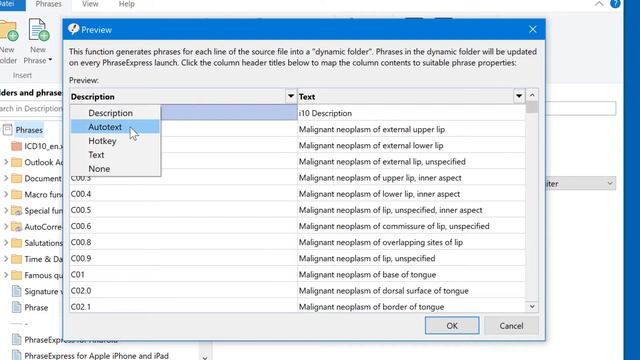Viewport: 640px width, 360px height.
Task: Click 'Malignant neoplasm of base of tongue'
Action: [367, 275]
